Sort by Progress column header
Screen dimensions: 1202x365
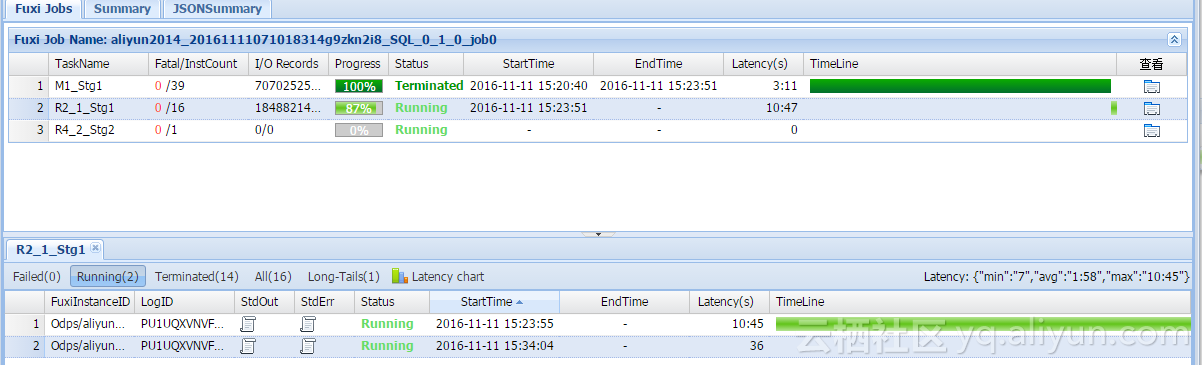coord(358,63)
